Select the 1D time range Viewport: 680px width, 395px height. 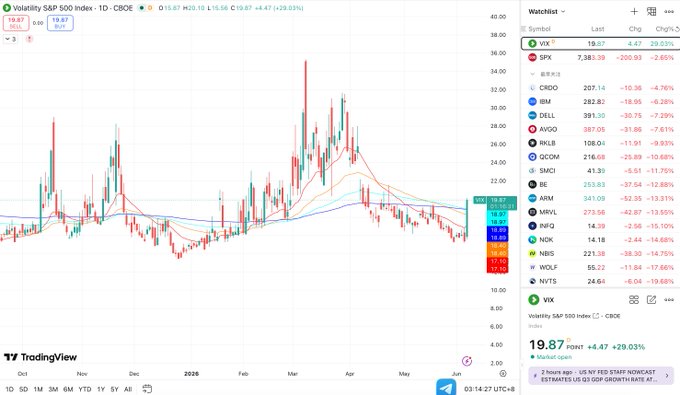coord(10,389)
